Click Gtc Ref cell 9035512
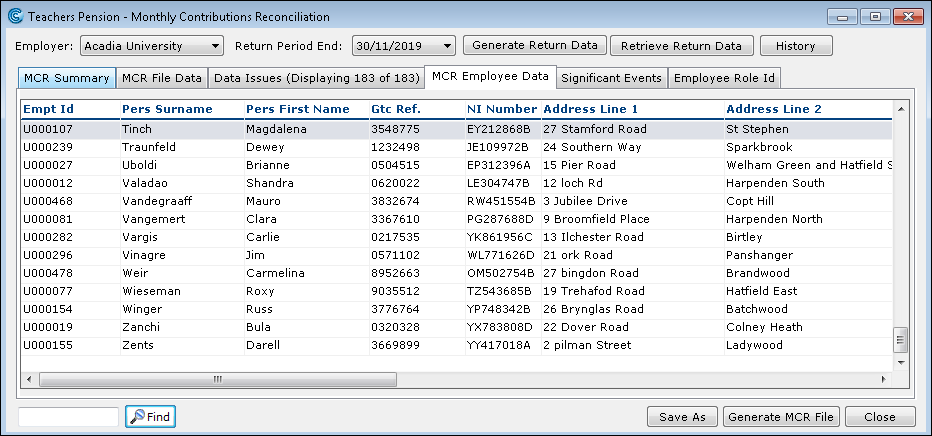932x436 pixels. (x=417, y=291)
